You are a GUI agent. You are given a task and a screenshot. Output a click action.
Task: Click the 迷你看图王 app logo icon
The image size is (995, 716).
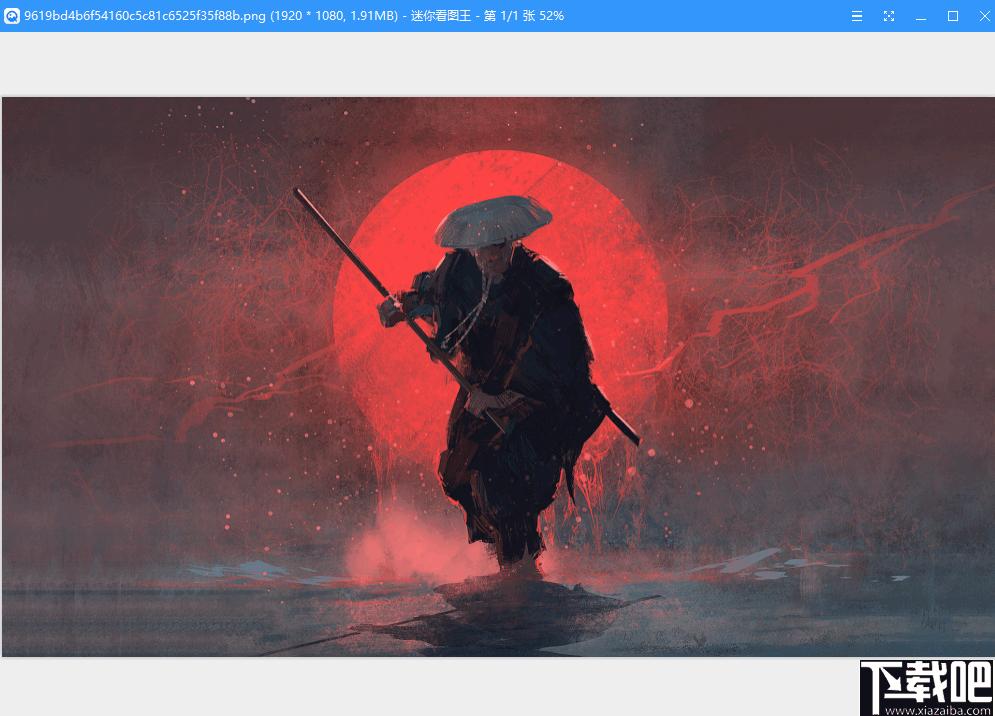tap(11, 16)
